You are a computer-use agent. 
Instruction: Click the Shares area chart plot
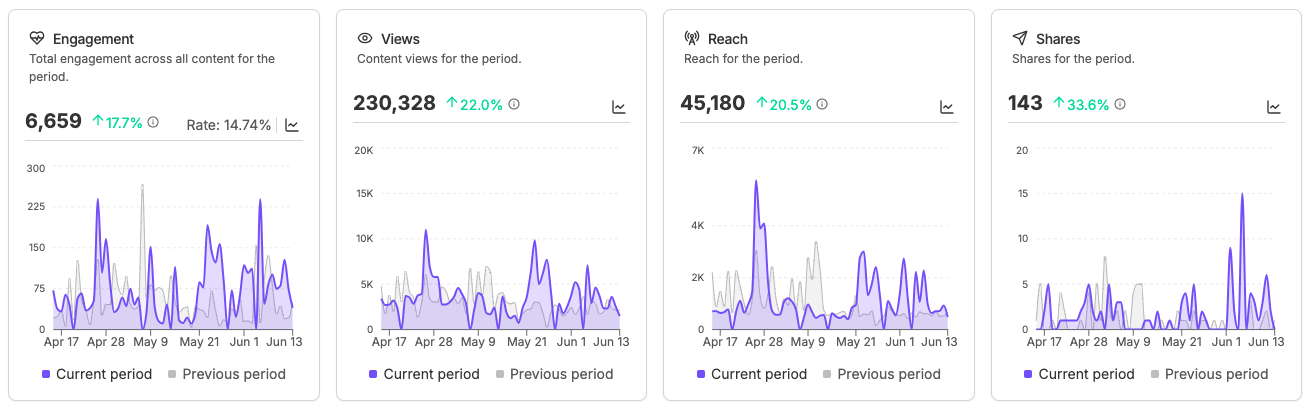[x=1156, y=239]
